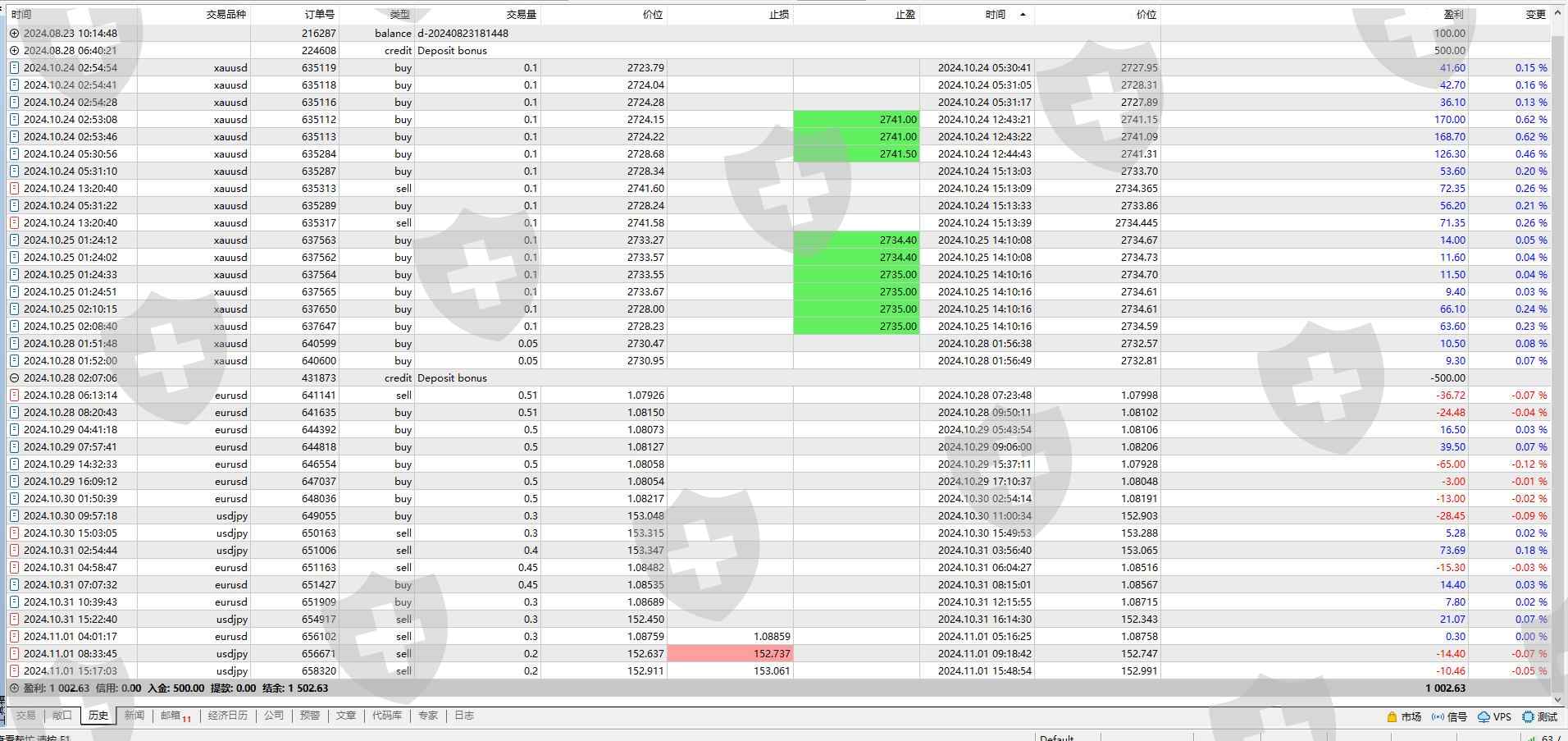Click the stop loss value 1.08859

click(772, 637)
